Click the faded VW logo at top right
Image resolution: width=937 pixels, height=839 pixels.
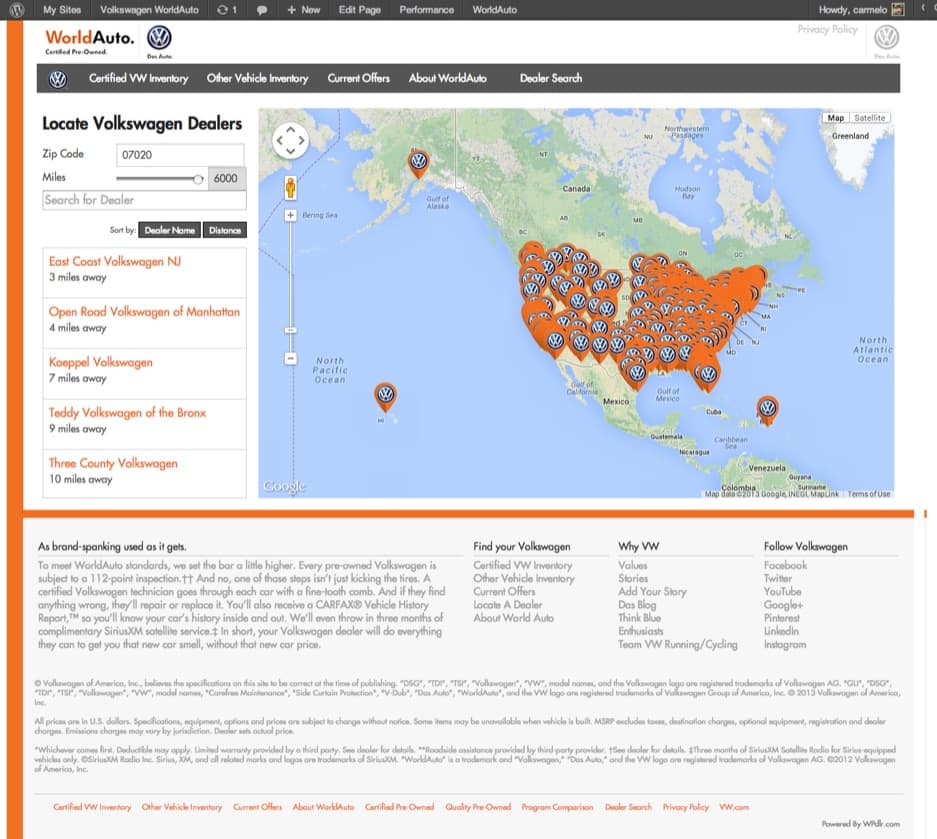(886, 41)
